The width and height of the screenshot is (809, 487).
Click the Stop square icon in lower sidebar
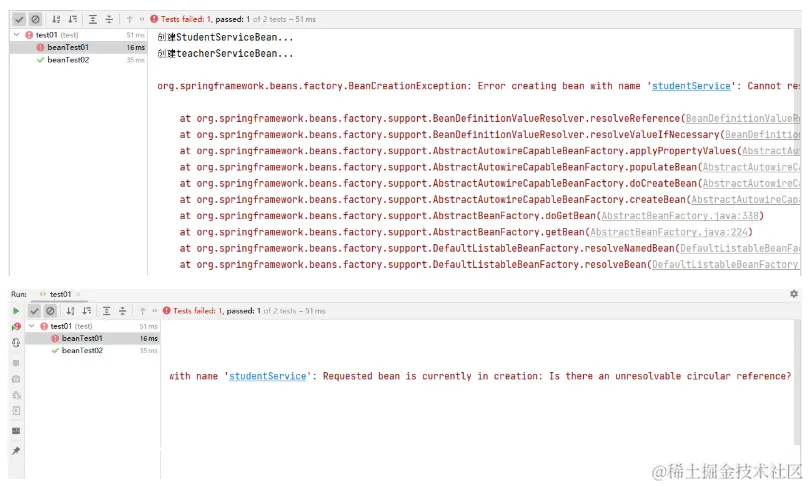pos(16,363)
